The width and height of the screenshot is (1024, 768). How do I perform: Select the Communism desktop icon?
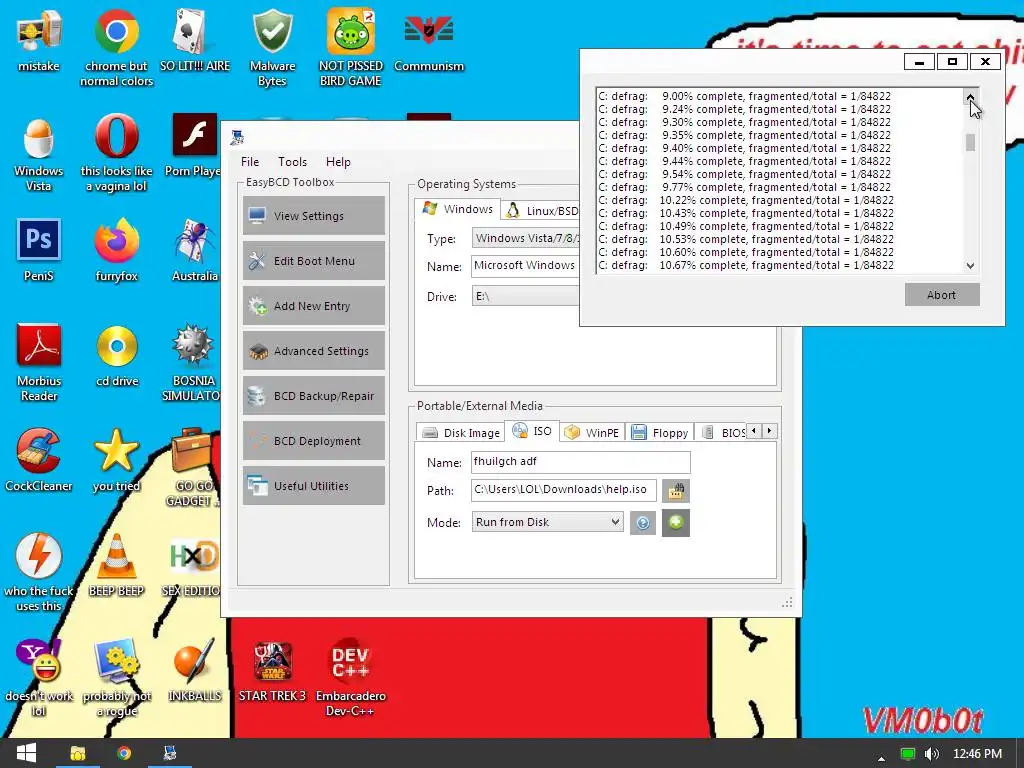[x=428, y=41]
